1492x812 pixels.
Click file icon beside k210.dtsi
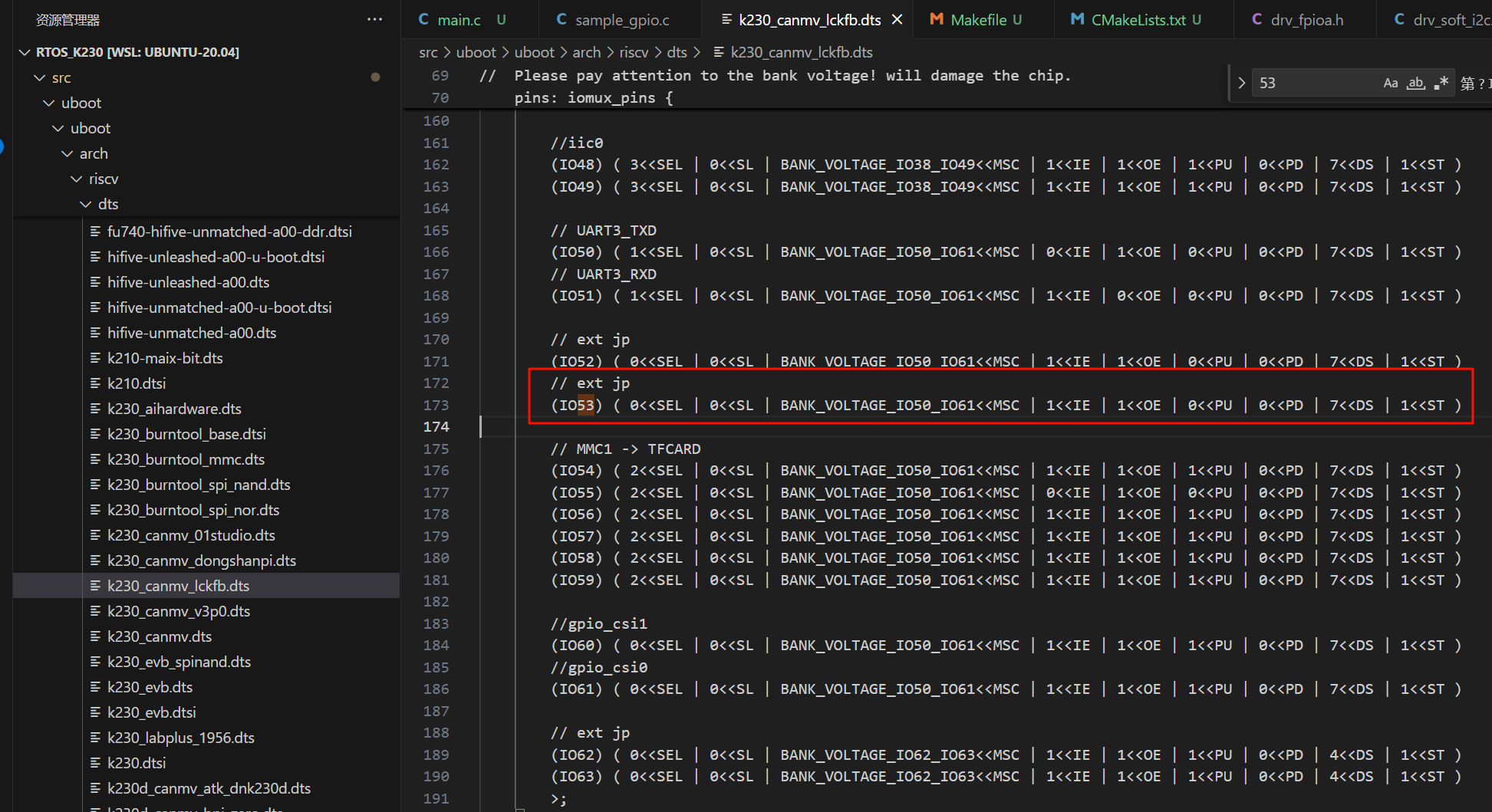pyautogui.click(x=95, y=383)
